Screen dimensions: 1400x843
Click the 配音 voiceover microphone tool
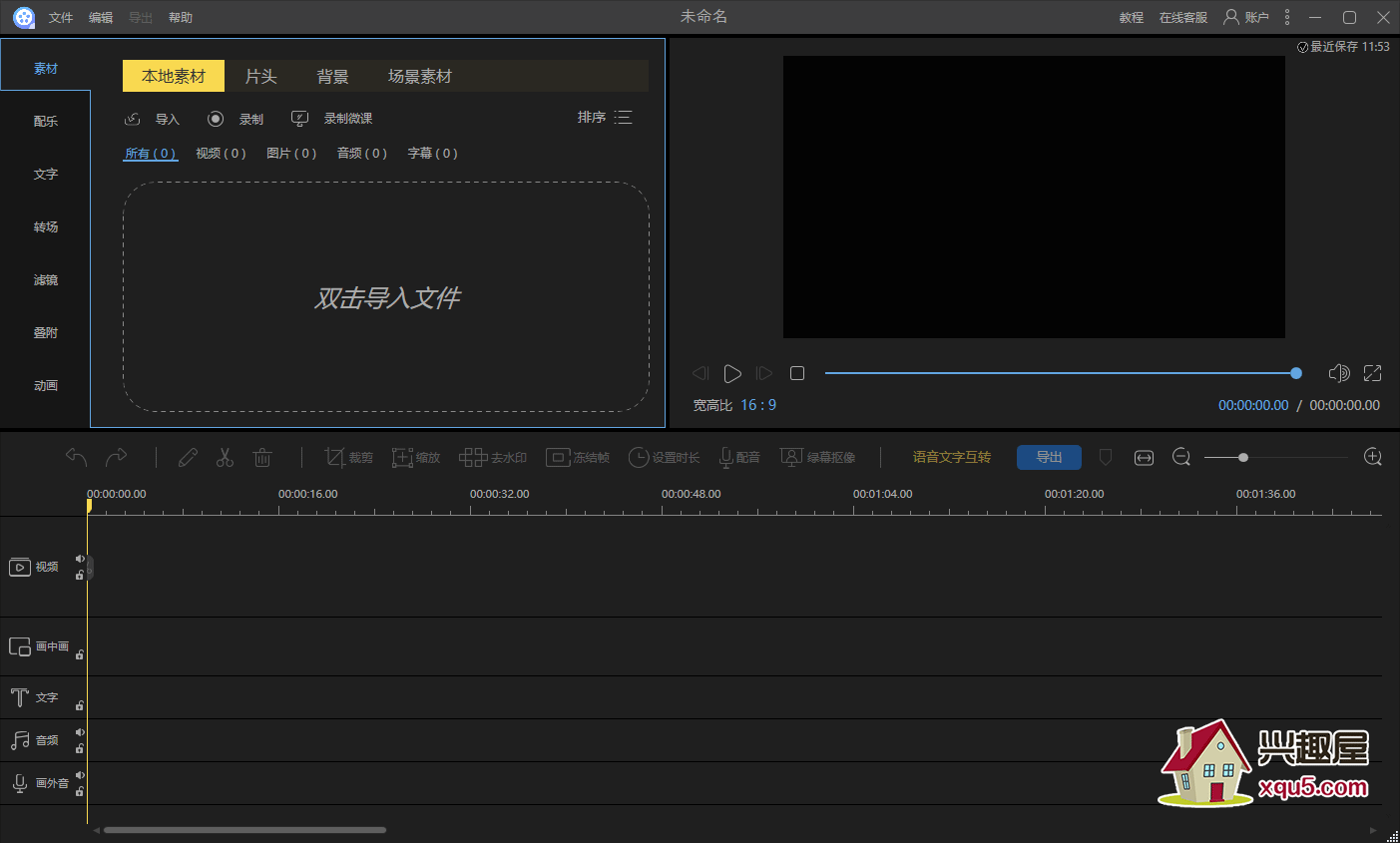pyautogui.click(x=739, y=457)
